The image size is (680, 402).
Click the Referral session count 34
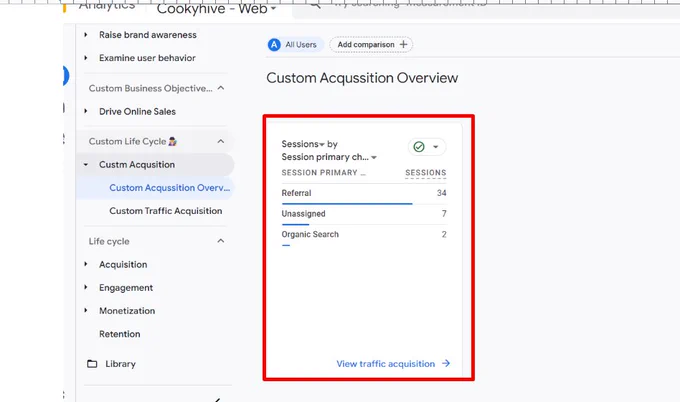441,193
